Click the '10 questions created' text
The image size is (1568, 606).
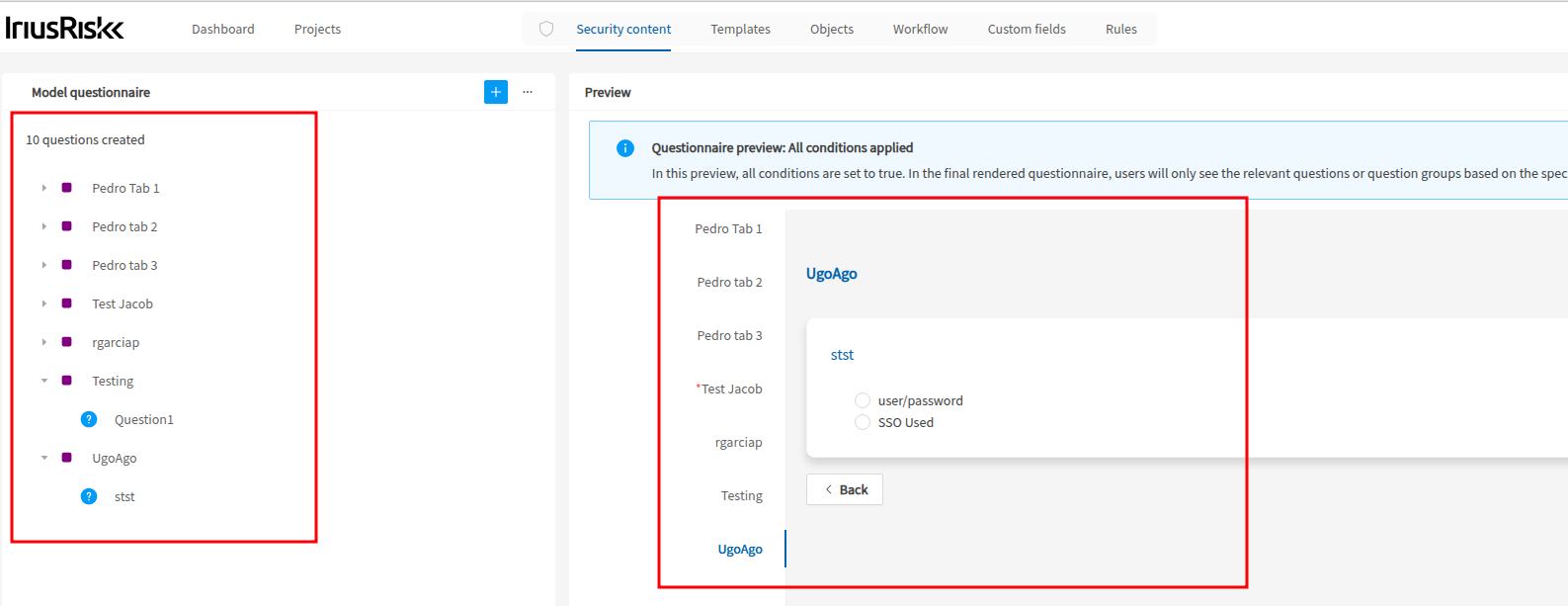[85, 139]
